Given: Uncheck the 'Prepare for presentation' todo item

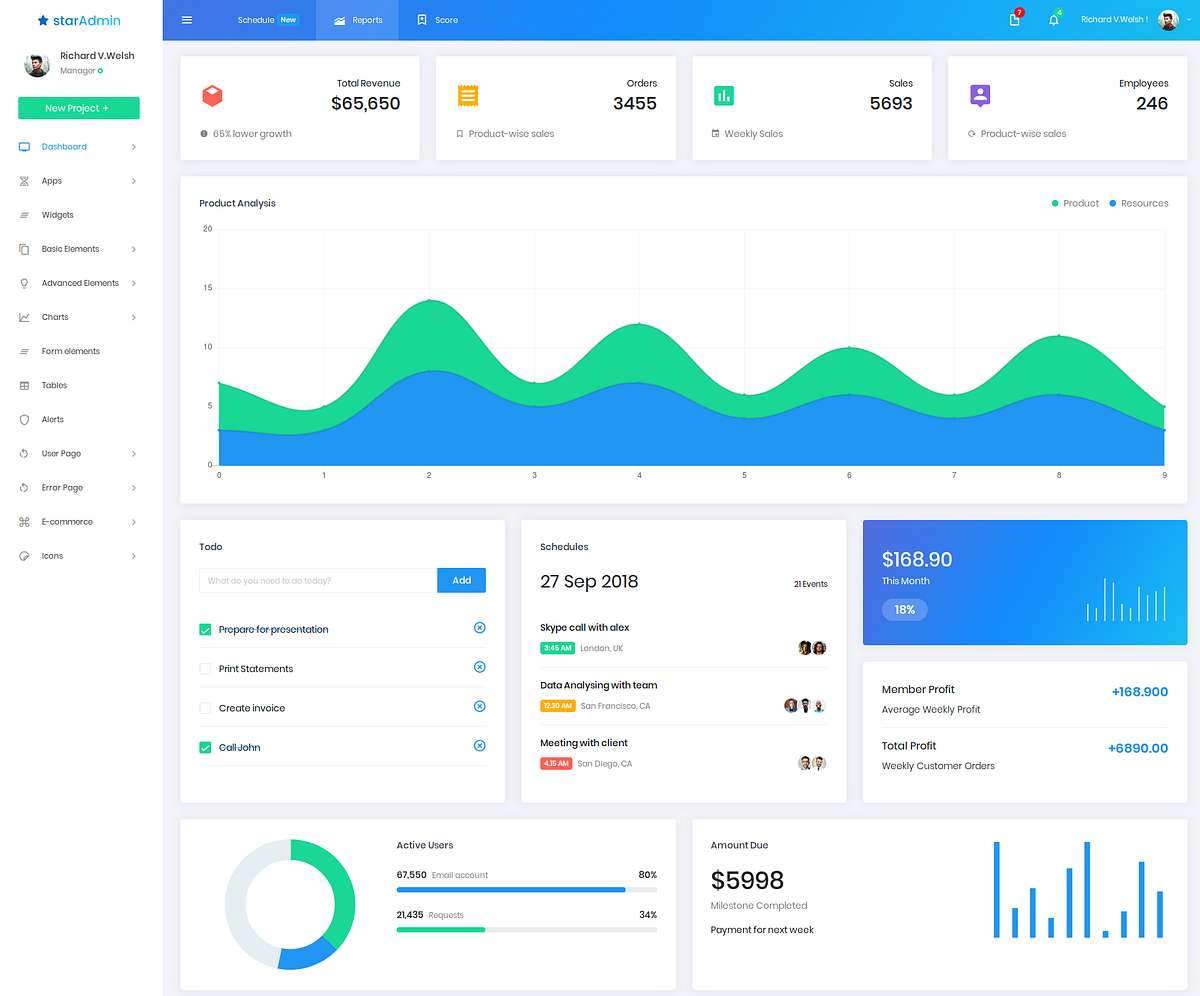Looking at the screenshot, I should [205, 629].
